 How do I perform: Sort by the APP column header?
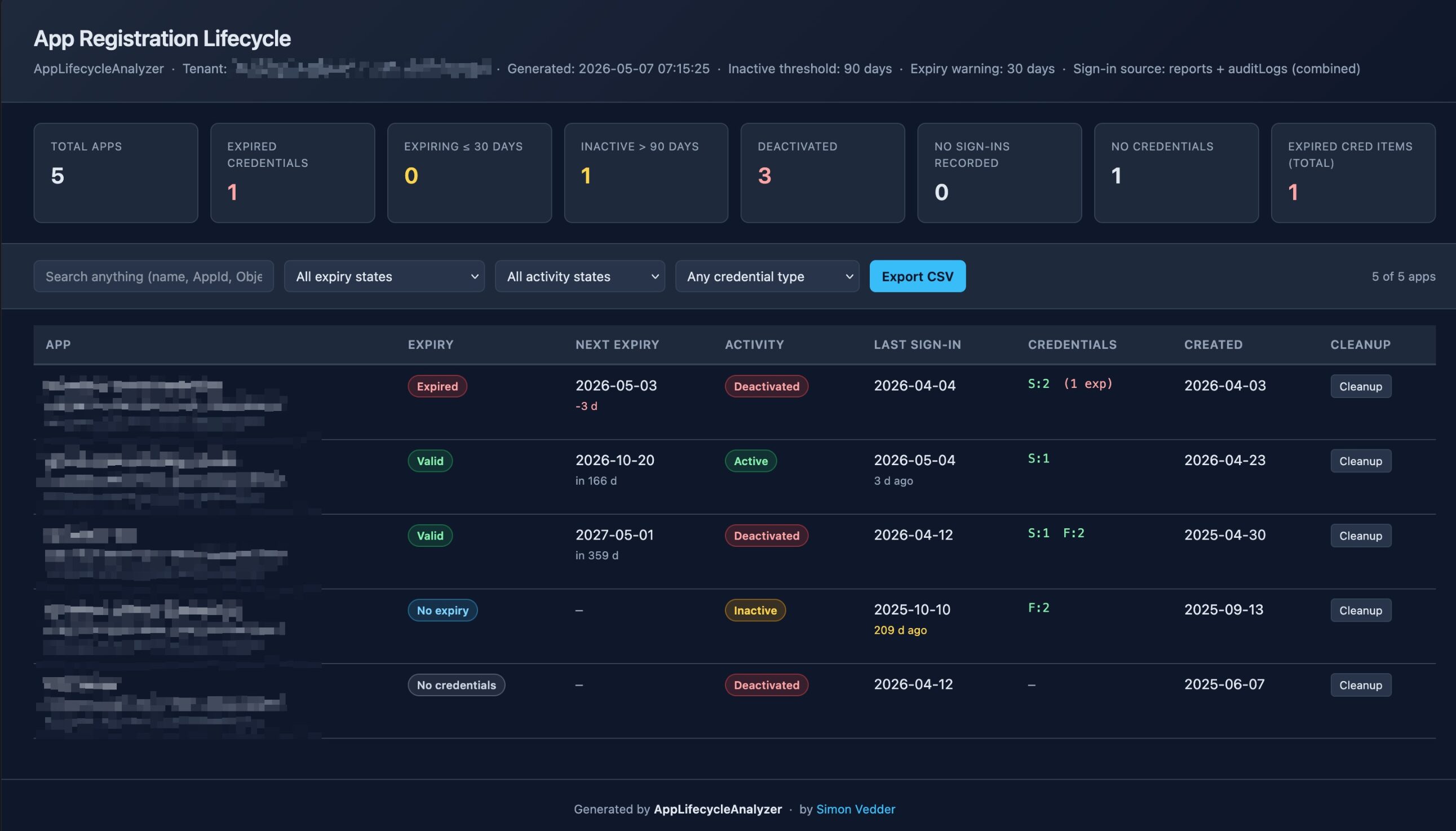click(x=58, y=344)
